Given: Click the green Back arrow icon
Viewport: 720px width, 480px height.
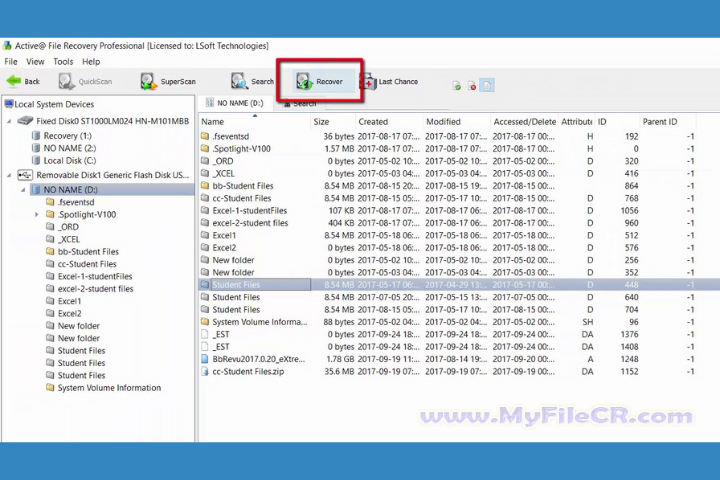Looking at the screenshot, I should tap(14, 81).
